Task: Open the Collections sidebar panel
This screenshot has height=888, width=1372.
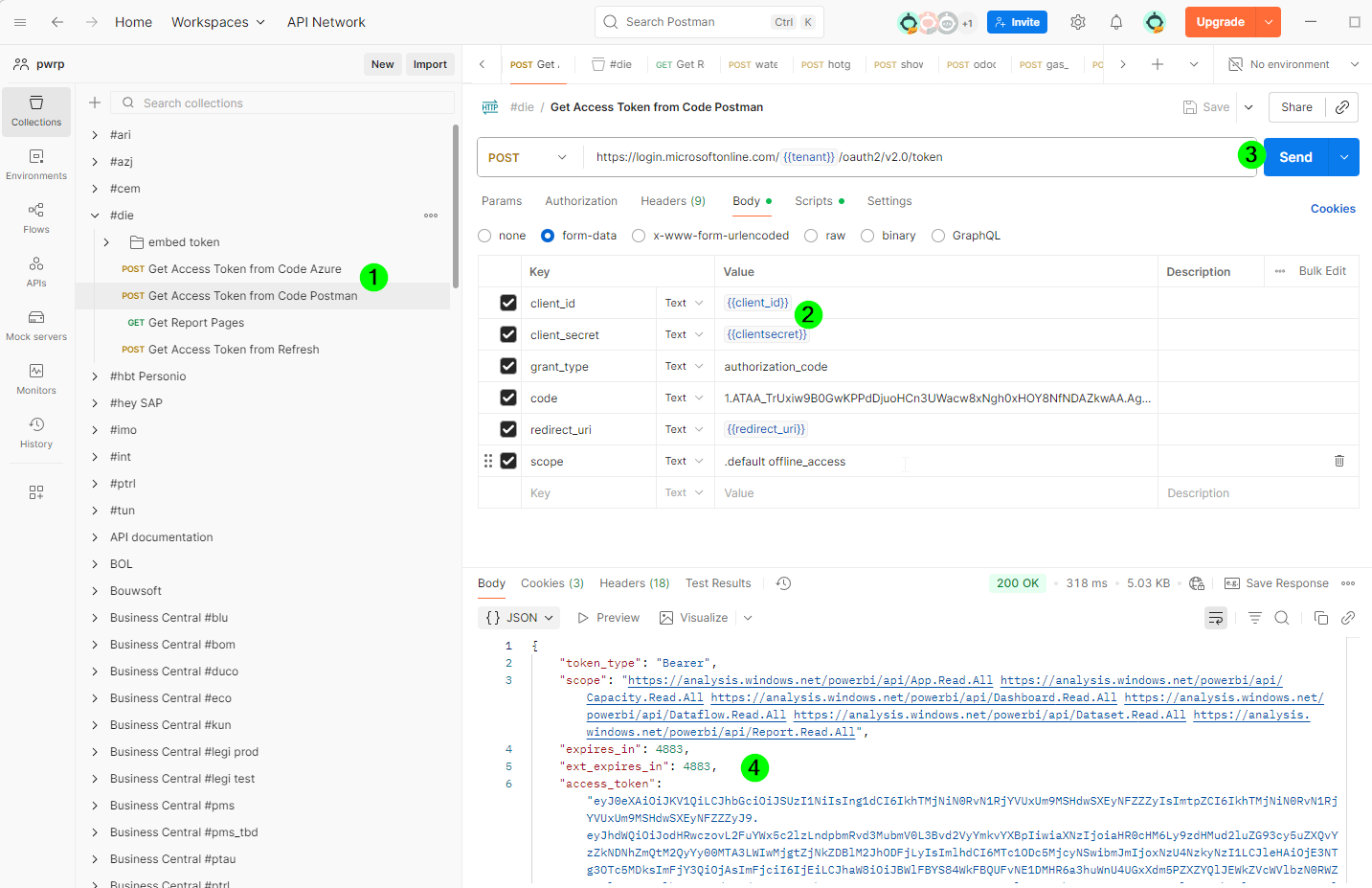Action: 36,111
